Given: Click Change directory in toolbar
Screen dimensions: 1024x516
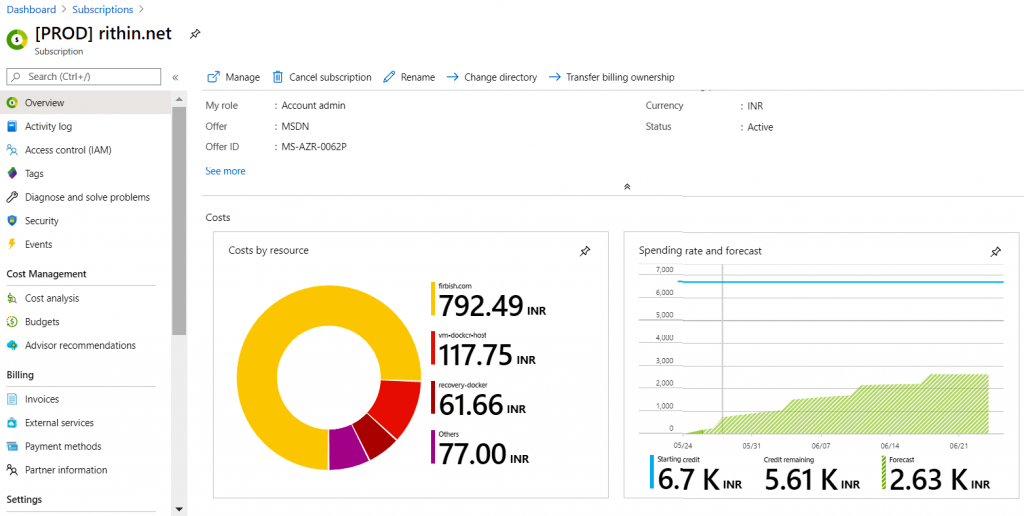Looking at the screenshot, I should pos(499,77).
